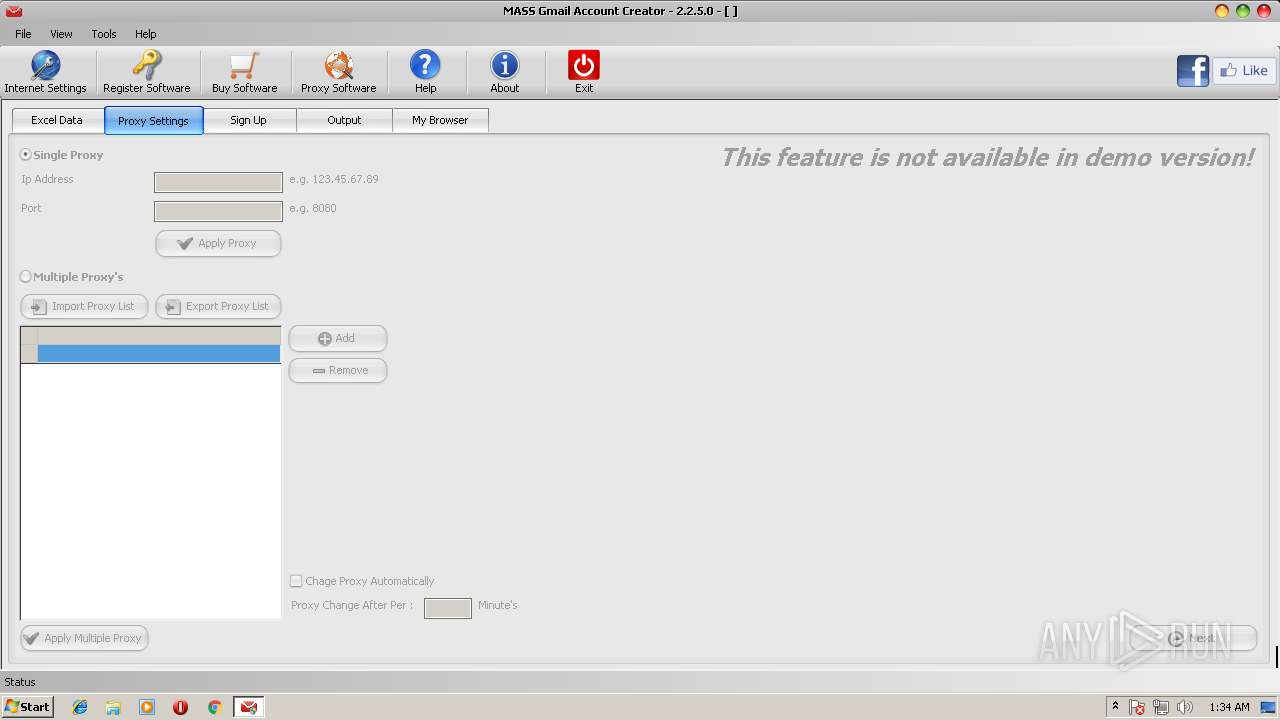The width and height of the screenshot is (1280, 720).
Task: Enable Chage Proxy Automatically checkbox
Action: click(x=296, y=581)
